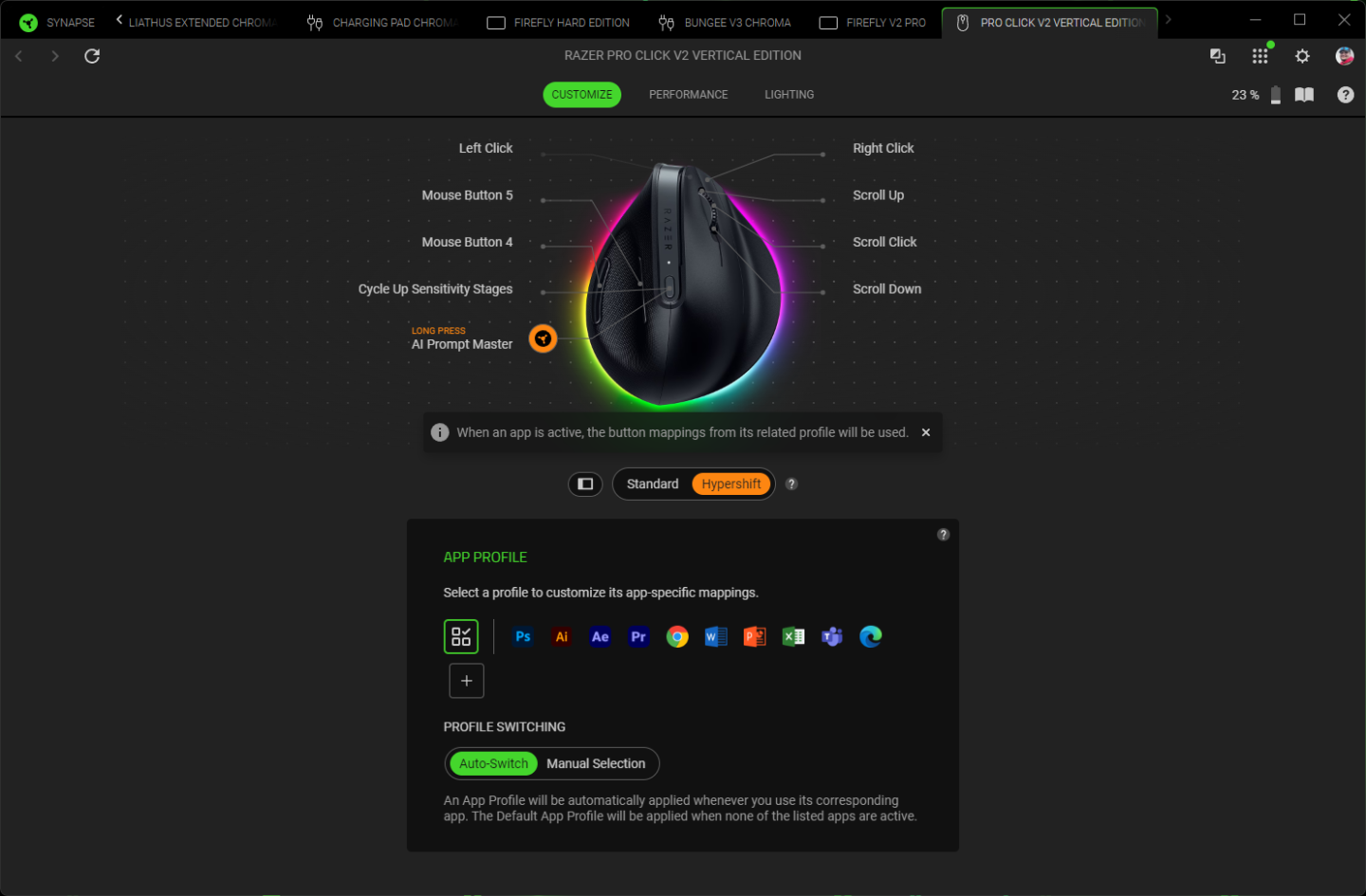Open the Bungee V3 Chroma tab
Viewport: 1366px width, 896px height.
pos(725,22)
